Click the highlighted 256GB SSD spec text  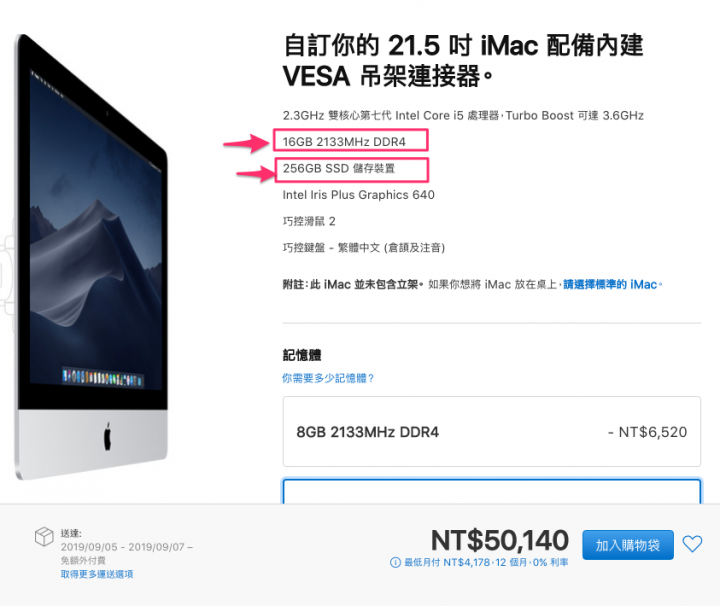tap(339, 168)
